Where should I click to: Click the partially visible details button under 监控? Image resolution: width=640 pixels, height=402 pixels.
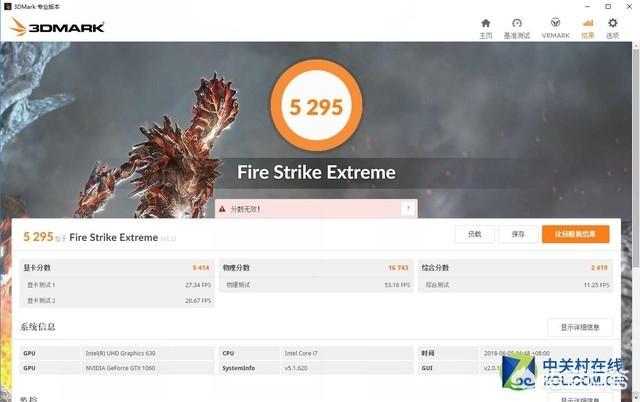[580, 398]
